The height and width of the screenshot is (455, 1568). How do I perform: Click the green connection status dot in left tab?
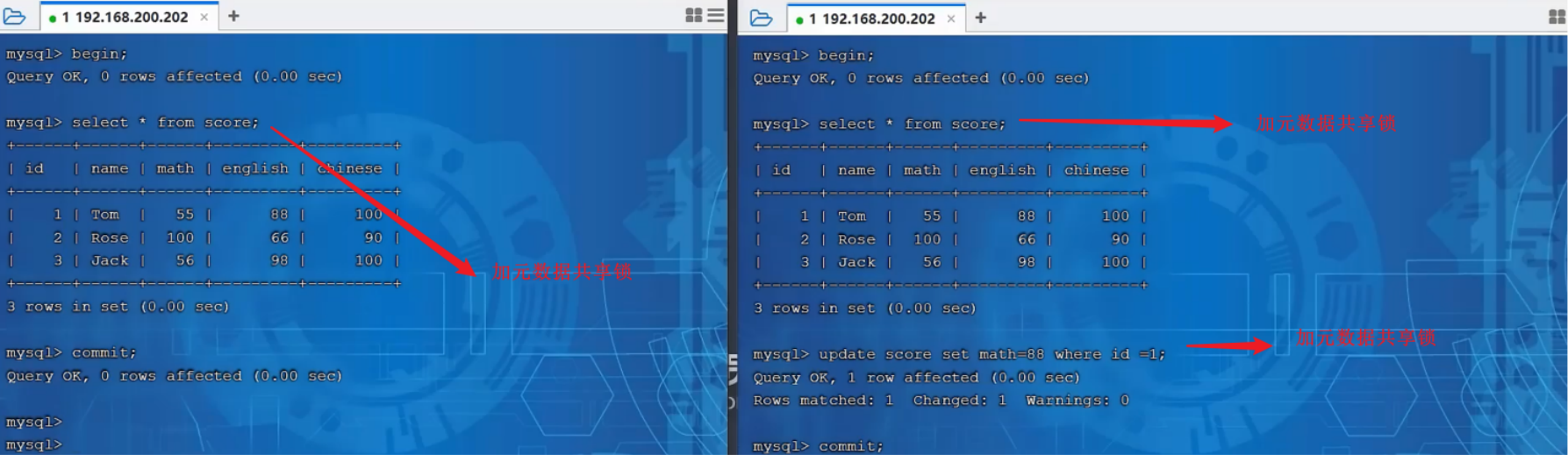coord(53,18)
